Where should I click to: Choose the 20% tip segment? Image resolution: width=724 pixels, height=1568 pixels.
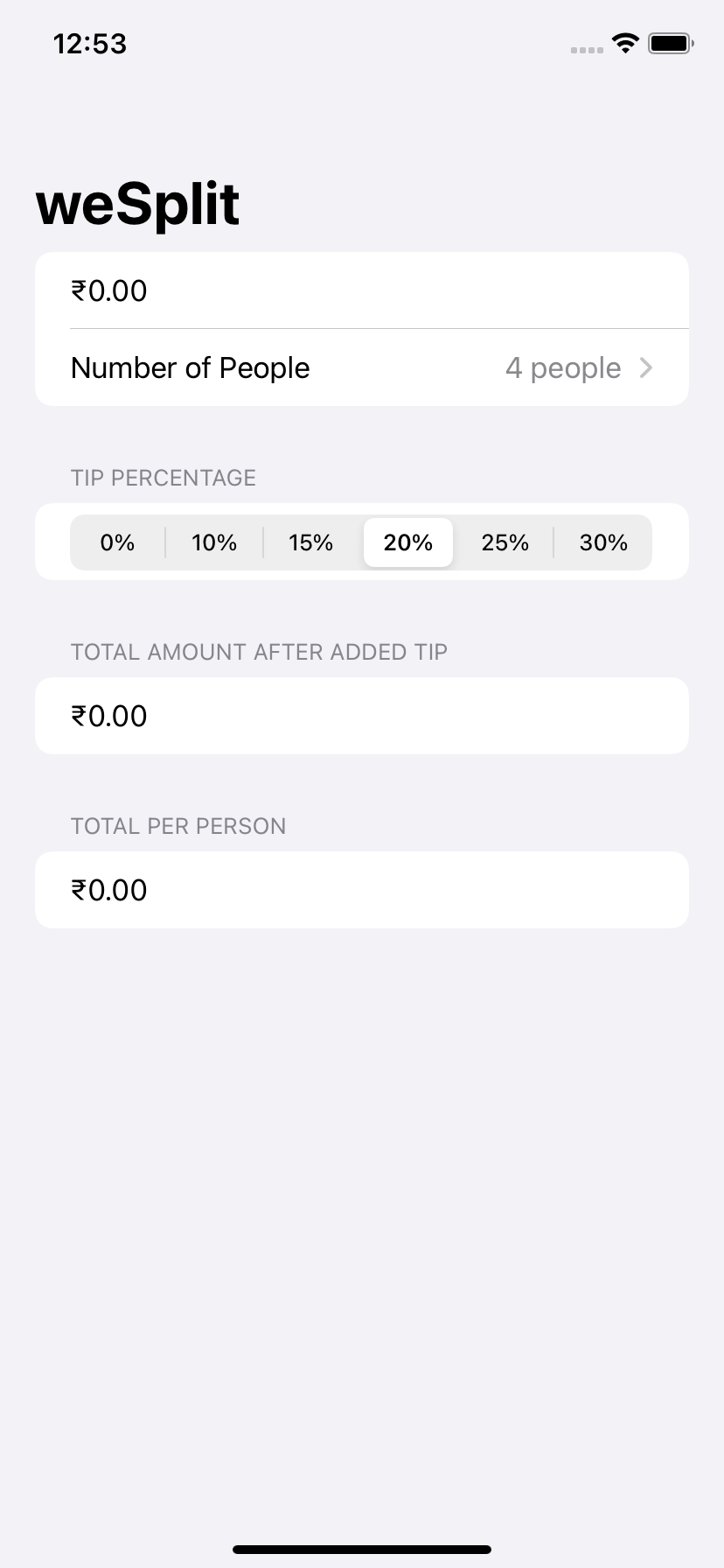tap(408, 542)
